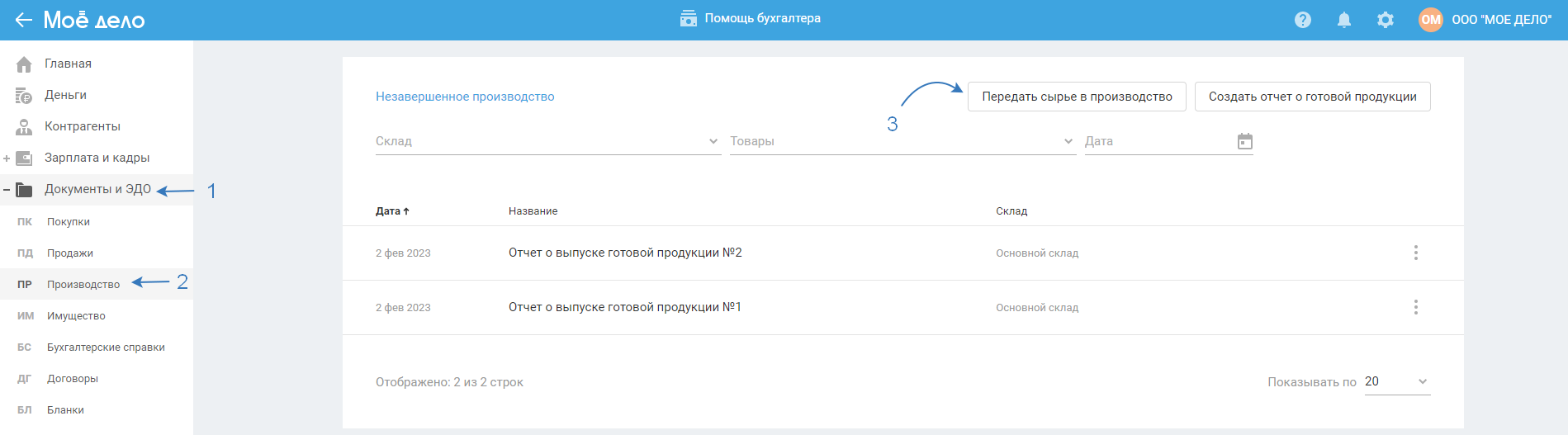Open notifications bell icon
This screenshot has width=1568, height=435.
tap(1344, 20)
